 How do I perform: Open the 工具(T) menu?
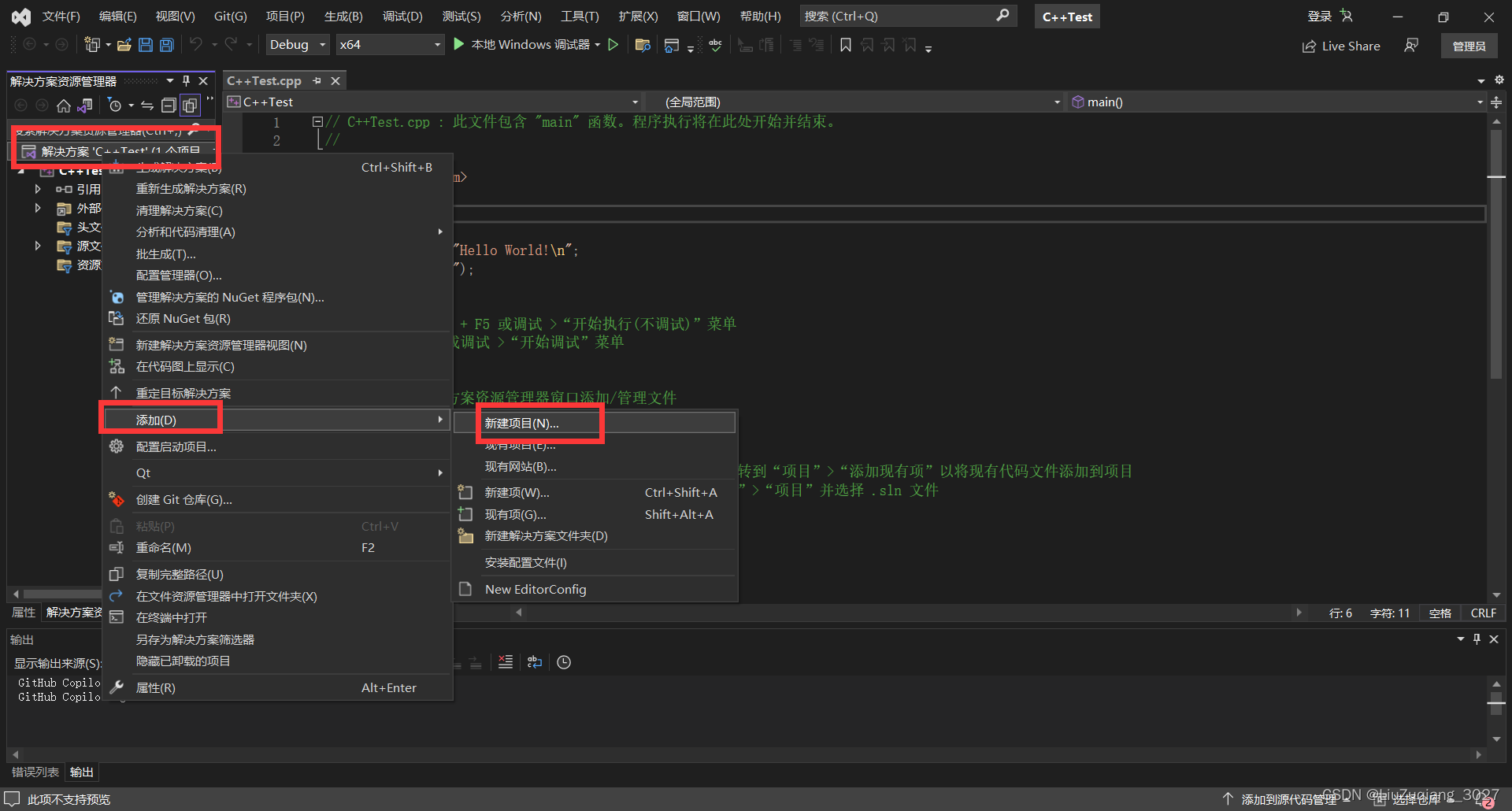coord(580,16)
